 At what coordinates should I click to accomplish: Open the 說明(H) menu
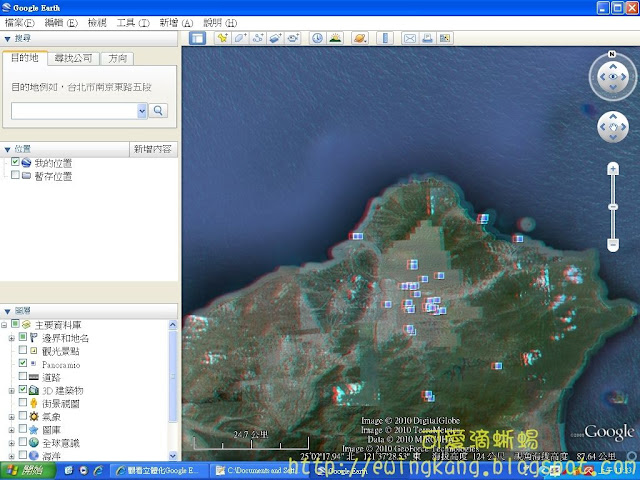coord(220,23)
